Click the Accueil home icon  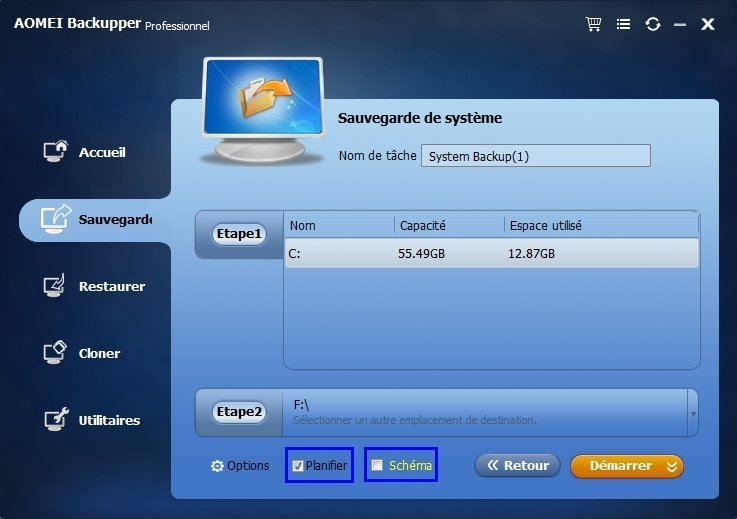(55, 151)
